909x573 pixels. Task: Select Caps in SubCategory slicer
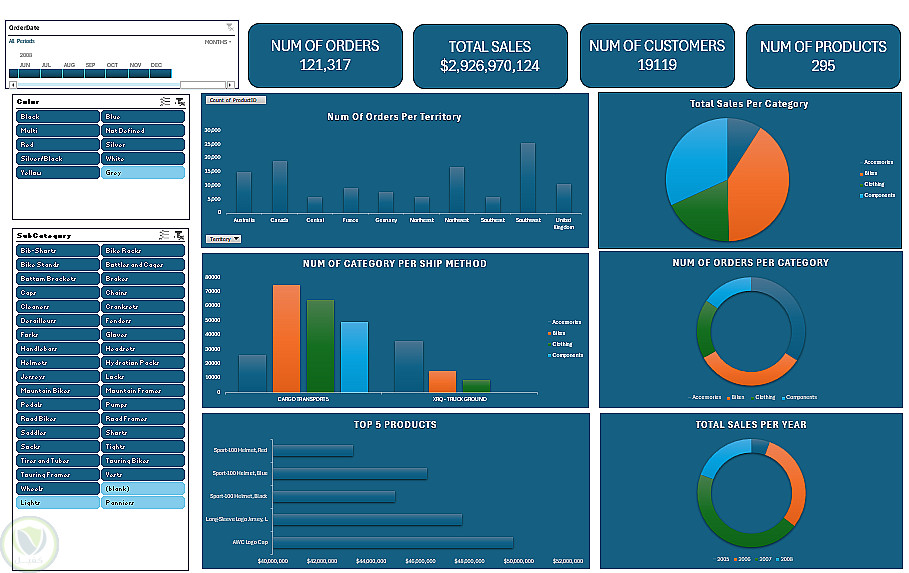pos(57,292)
